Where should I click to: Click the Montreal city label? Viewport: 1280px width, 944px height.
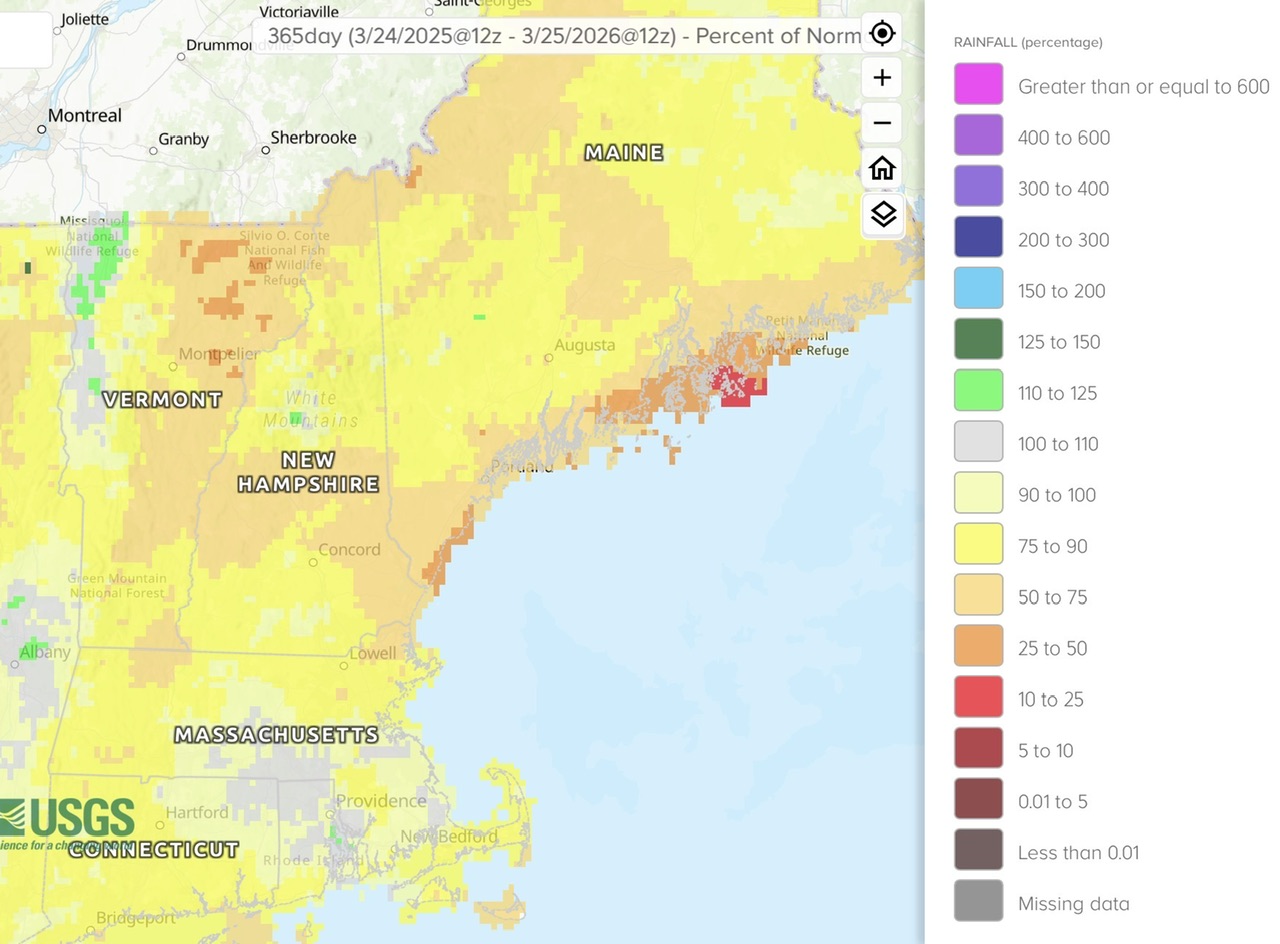[84, 116]
